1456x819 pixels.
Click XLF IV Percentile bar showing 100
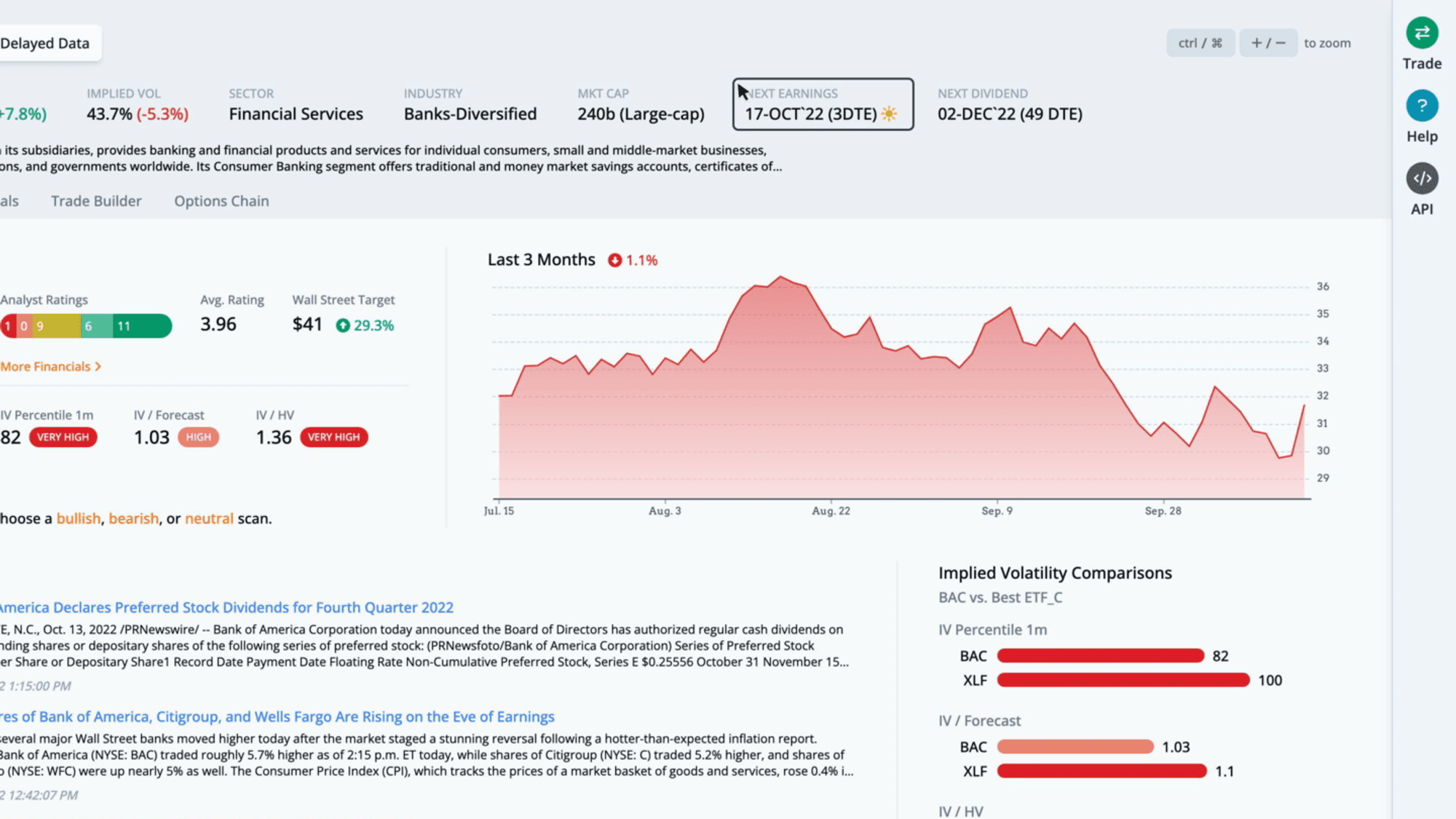click(x=1123, y=680)
